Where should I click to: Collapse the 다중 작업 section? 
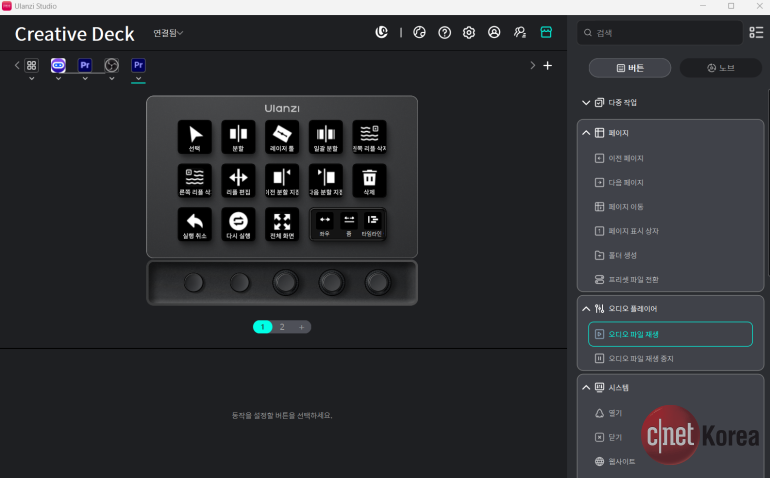(x=586, y=103)
